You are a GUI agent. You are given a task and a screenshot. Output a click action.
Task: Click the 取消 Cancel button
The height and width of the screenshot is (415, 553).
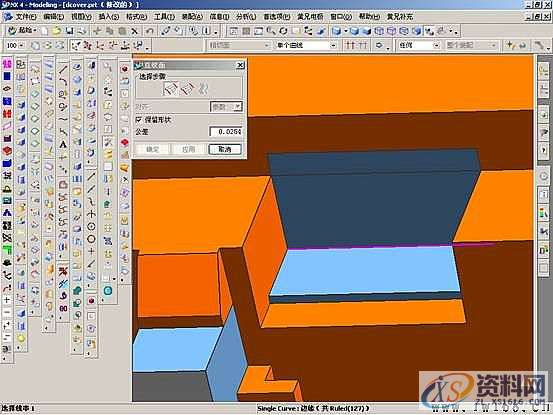pyautogui.click(x=225, y=149)
